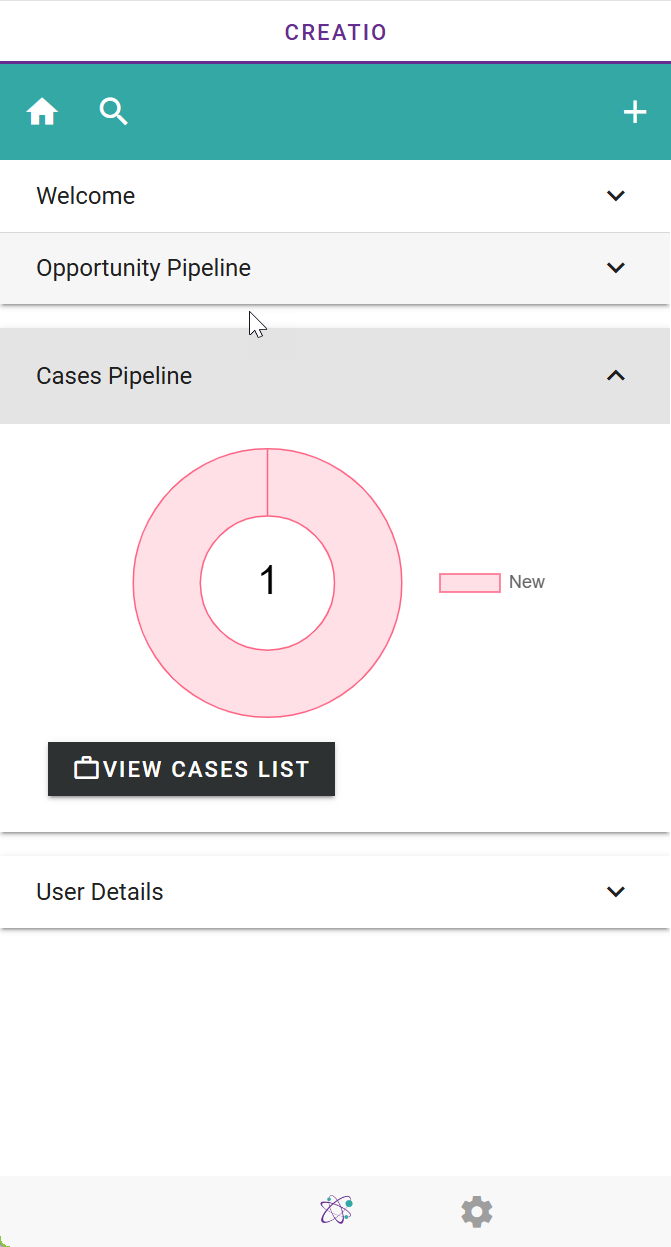671x1247 pixels.
Task: Open the View Cases List button
Action: [191, 769]
